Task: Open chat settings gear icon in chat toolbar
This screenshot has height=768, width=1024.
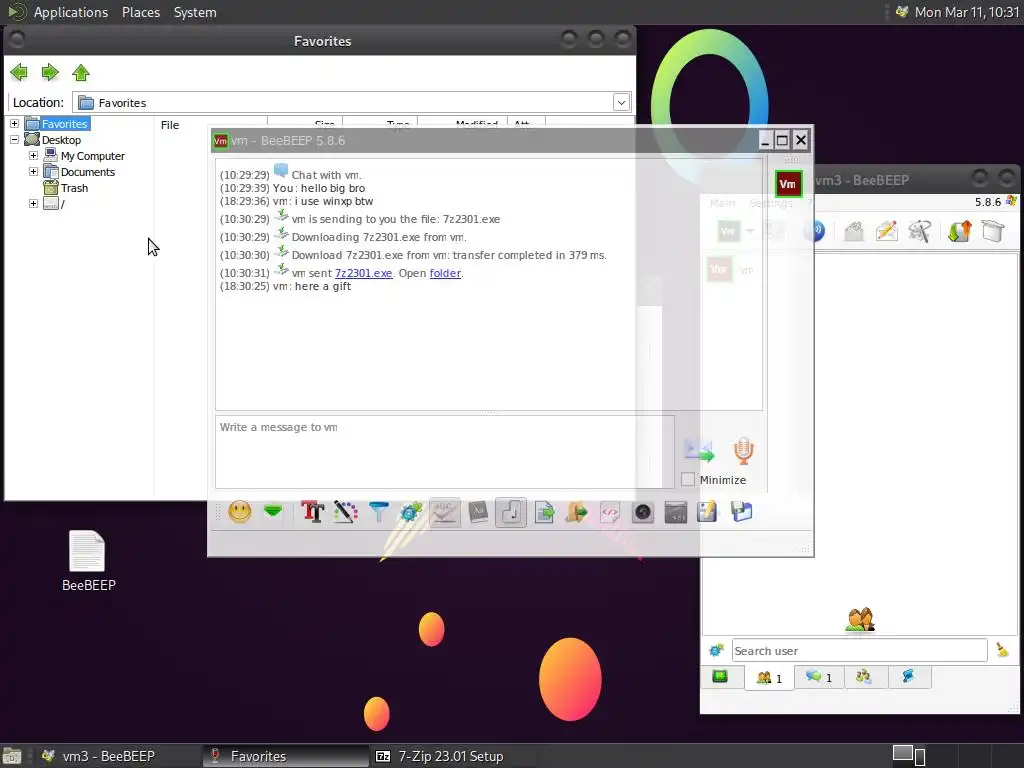Action: 411,511
